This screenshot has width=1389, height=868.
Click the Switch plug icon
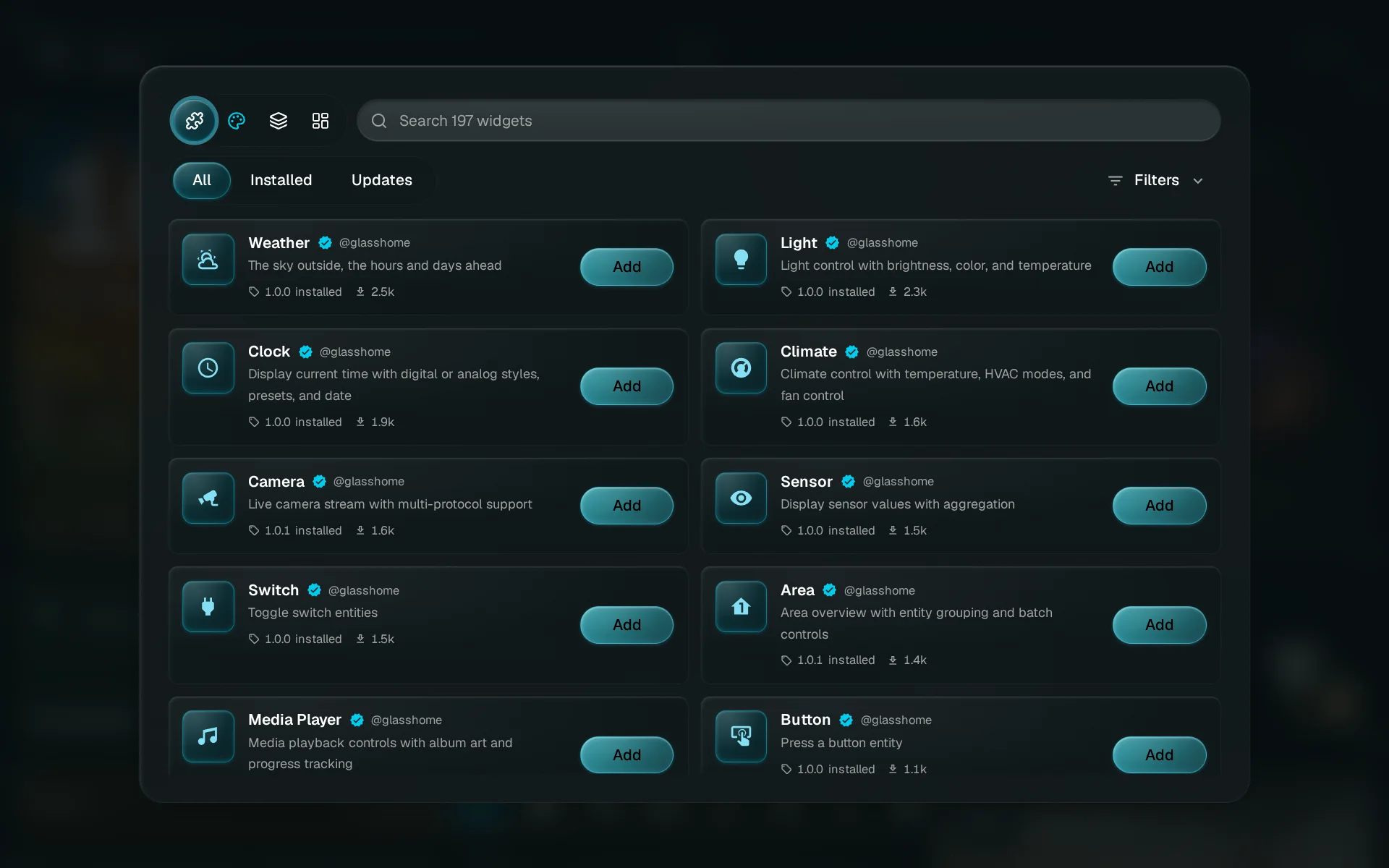208,606
